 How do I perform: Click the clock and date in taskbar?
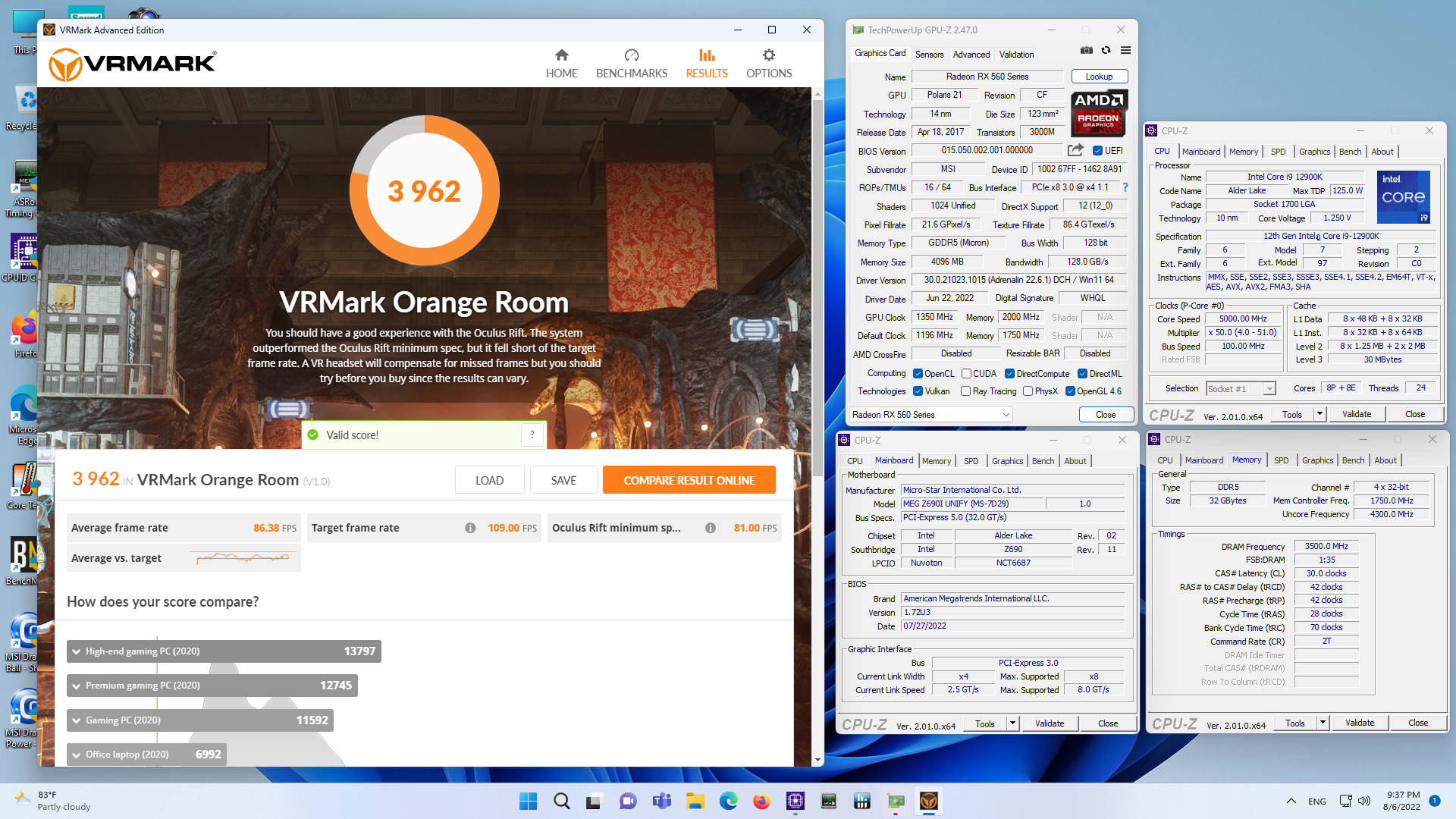1403,801
